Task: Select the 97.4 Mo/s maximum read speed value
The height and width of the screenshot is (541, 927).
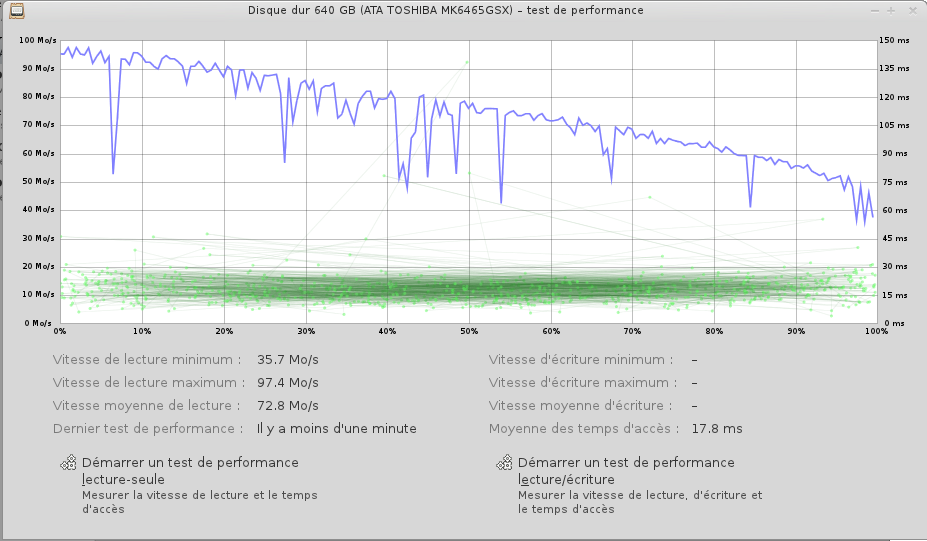Action: click(x=287, y=382)
